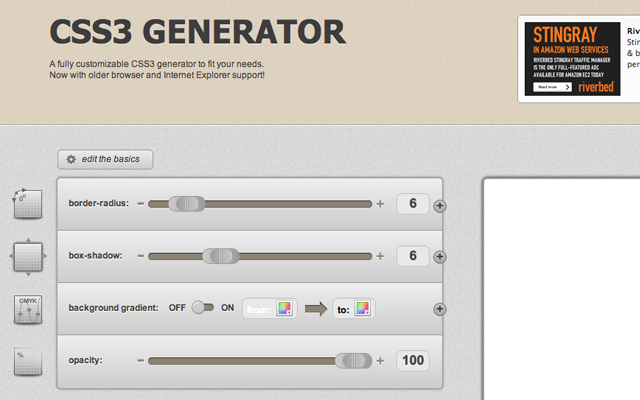Click the opacity value field showing 100

coord(413,360)
